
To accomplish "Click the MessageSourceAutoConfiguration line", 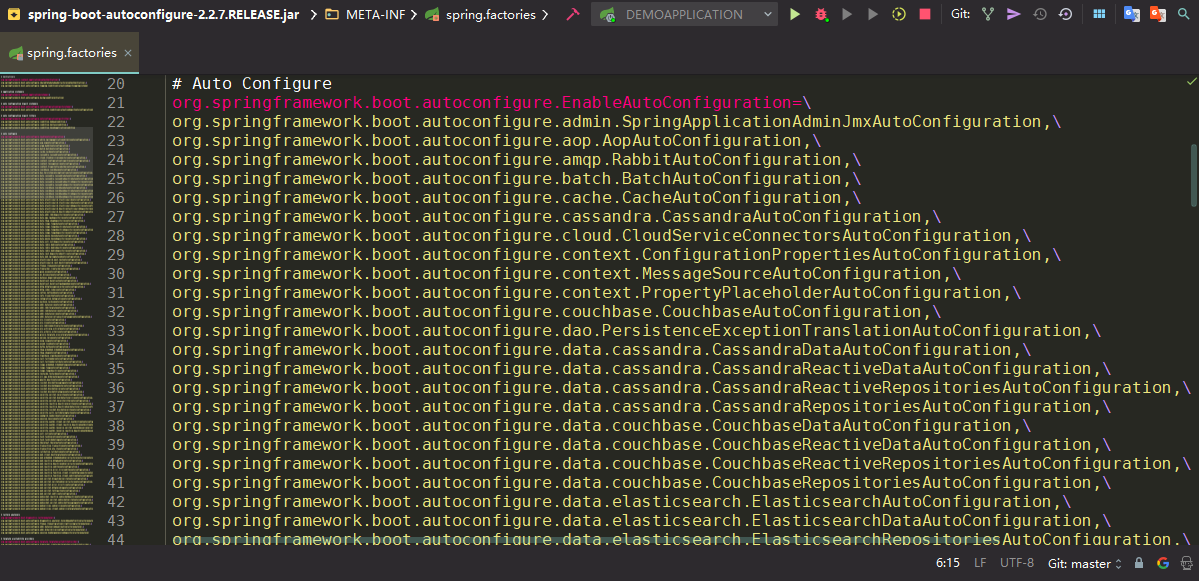I will [567, 274].
